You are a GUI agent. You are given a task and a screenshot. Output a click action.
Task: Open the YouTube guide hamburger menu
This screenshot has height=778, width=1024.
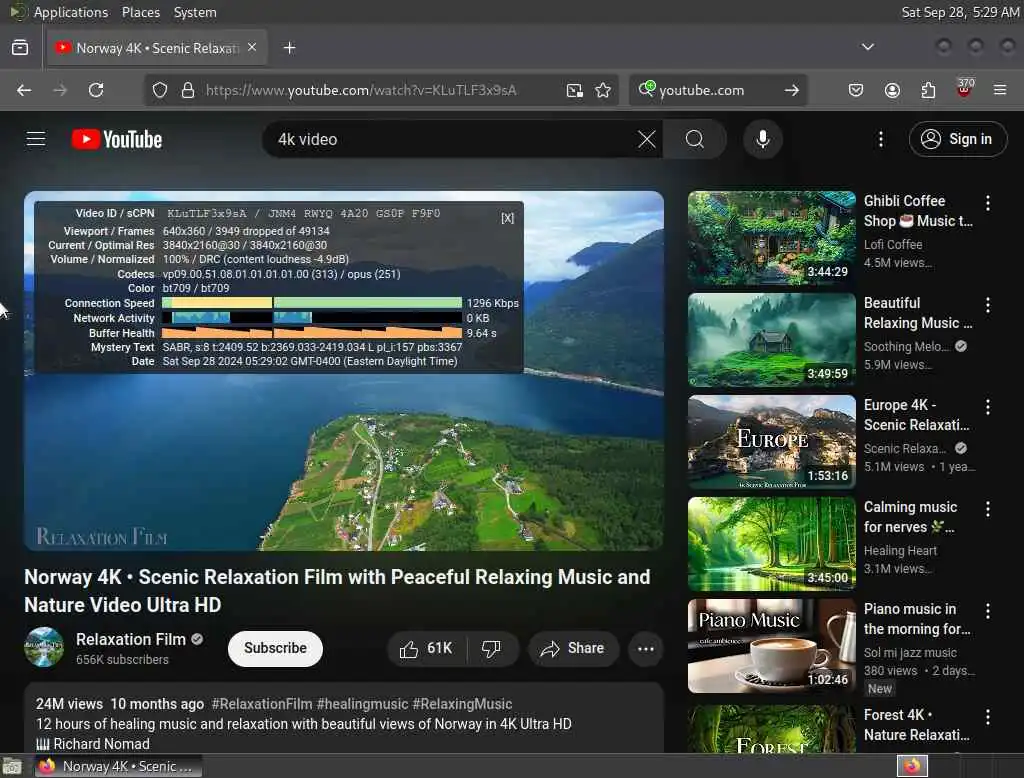pos(36,139)
